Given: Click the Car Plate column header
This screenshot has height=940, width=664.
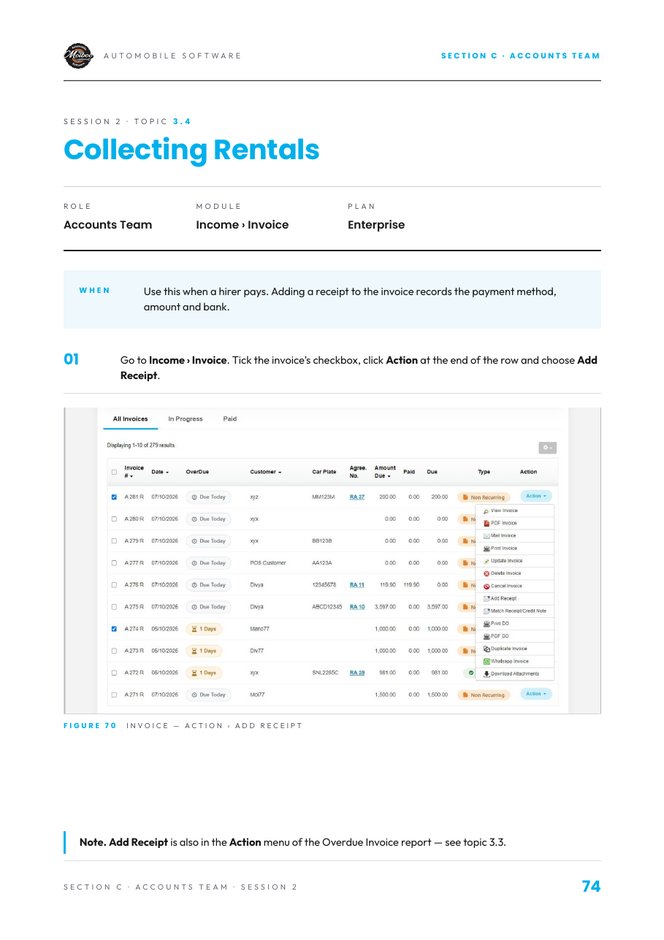Looking at the screenshot, I should click(x=324, y=472).
